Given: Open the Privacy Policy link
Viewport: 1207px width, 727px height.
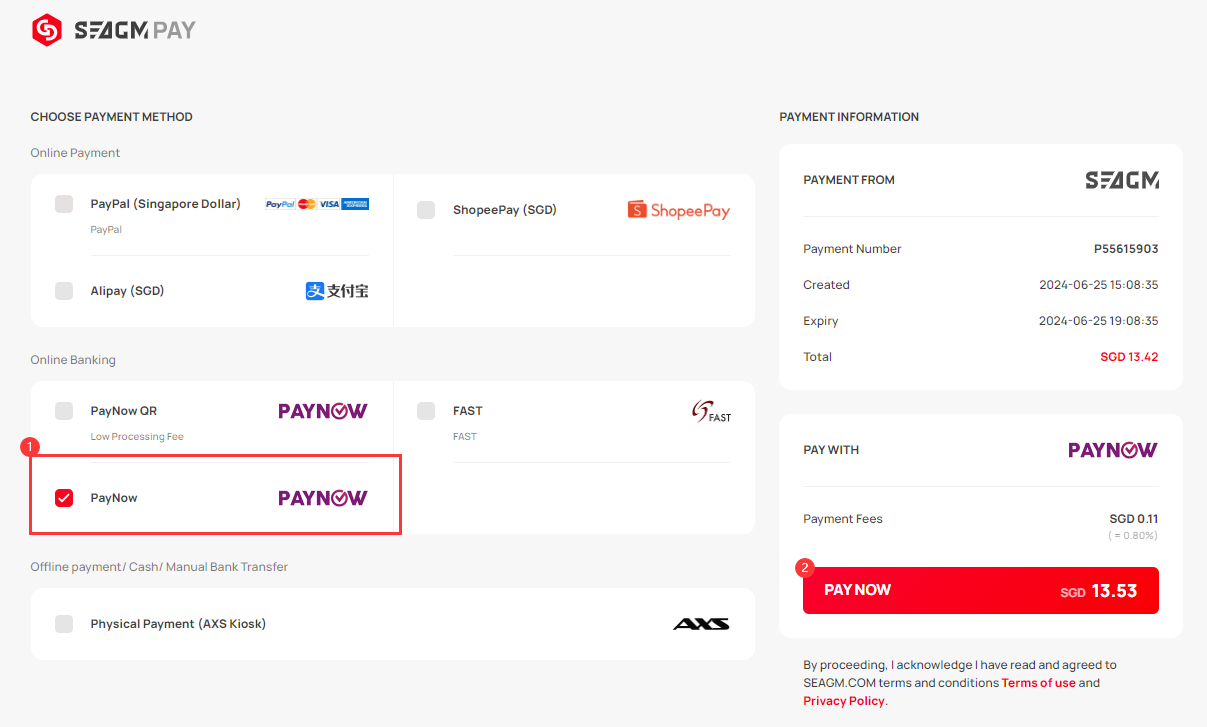Looking at the screenshot, I should (844, 701).
